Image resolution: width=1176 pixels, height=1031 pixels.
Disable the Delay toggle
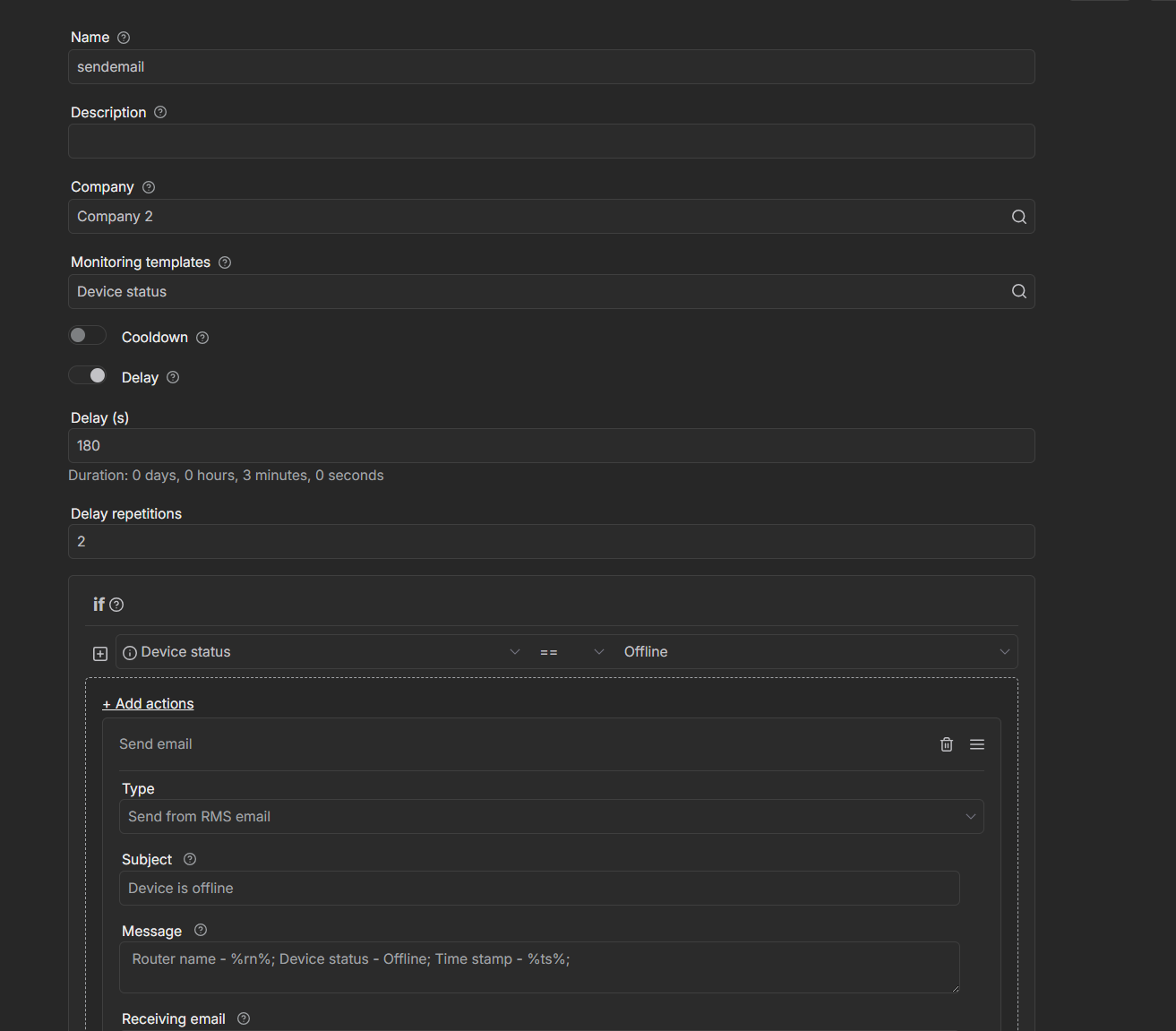coord(88,375)
